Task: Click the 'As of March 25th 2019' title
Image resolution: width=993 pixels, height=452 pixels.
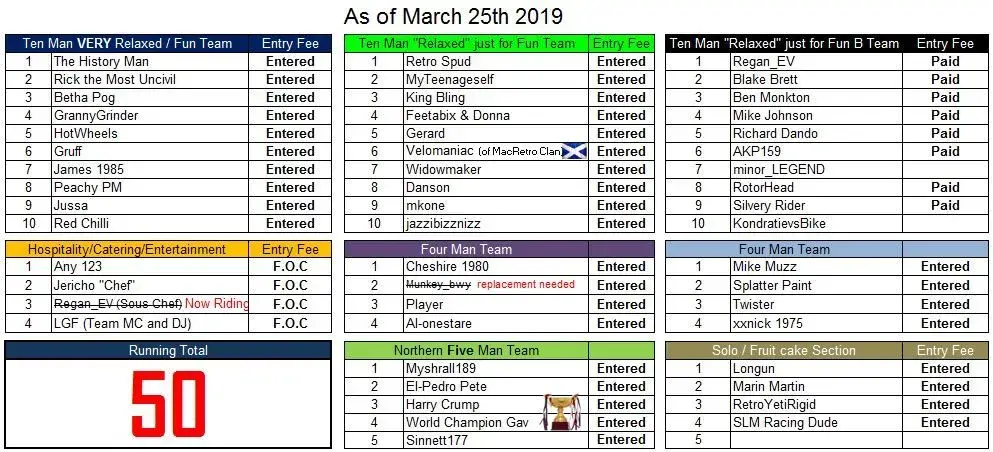Action: 453,16
